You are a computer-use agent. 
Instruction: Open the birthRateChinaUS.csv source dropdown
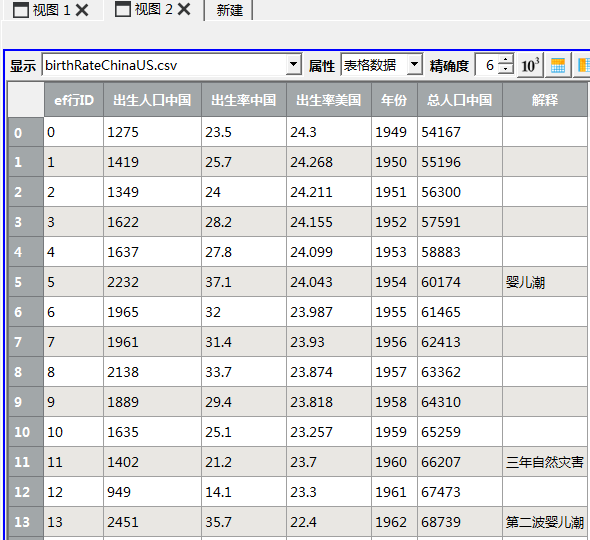coord(293,65)
